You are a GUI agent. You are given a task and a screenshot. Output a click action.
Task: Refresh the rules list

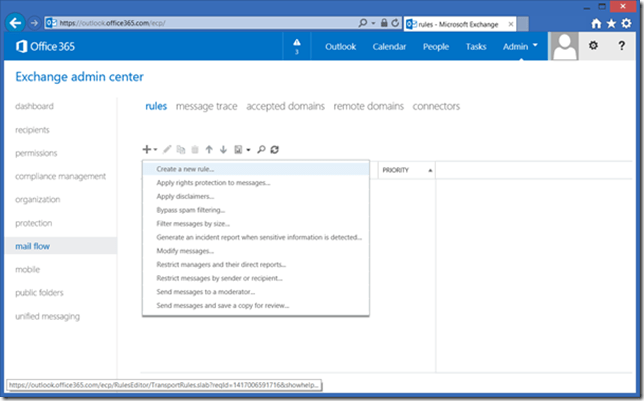pos(275,150)
